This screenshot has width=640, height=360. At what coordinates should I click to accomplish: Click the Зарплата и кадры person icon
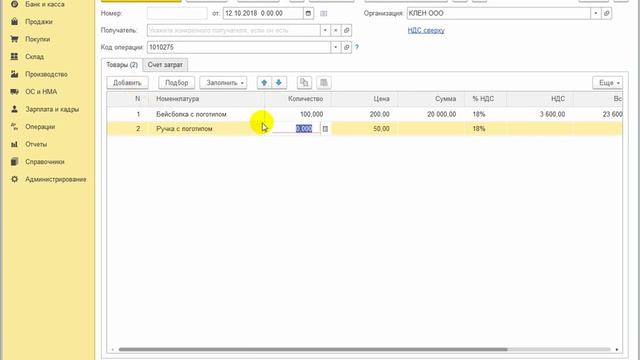click(14, 109)
